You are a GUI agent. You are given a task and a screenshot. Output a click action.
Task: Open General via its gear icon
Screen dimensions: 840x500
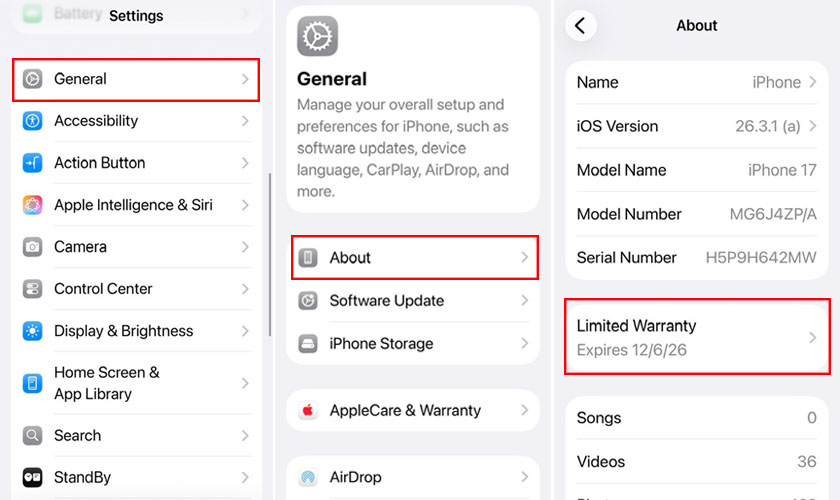tap(32, 79)
